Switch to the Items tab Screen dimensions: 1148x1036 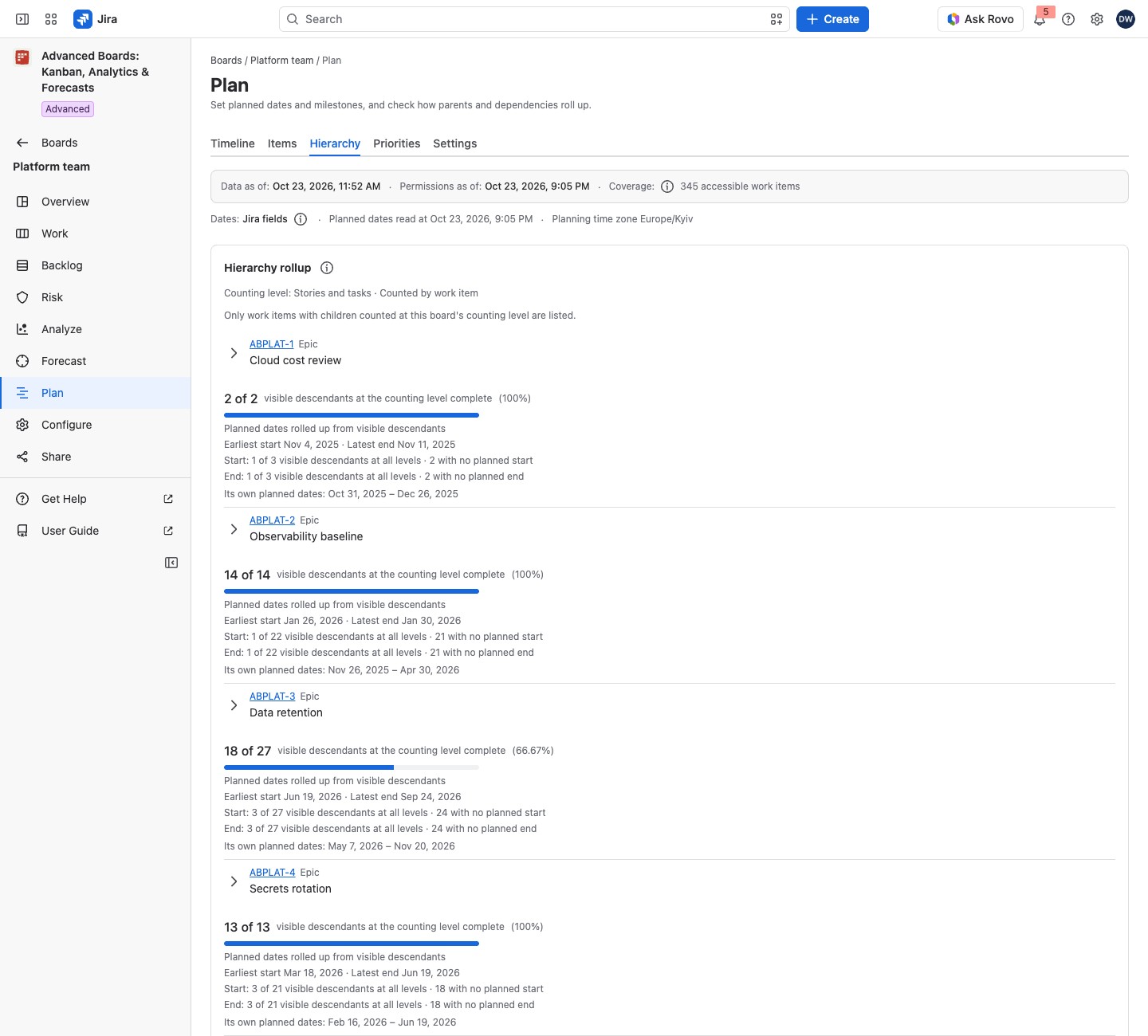coord(282,143)
